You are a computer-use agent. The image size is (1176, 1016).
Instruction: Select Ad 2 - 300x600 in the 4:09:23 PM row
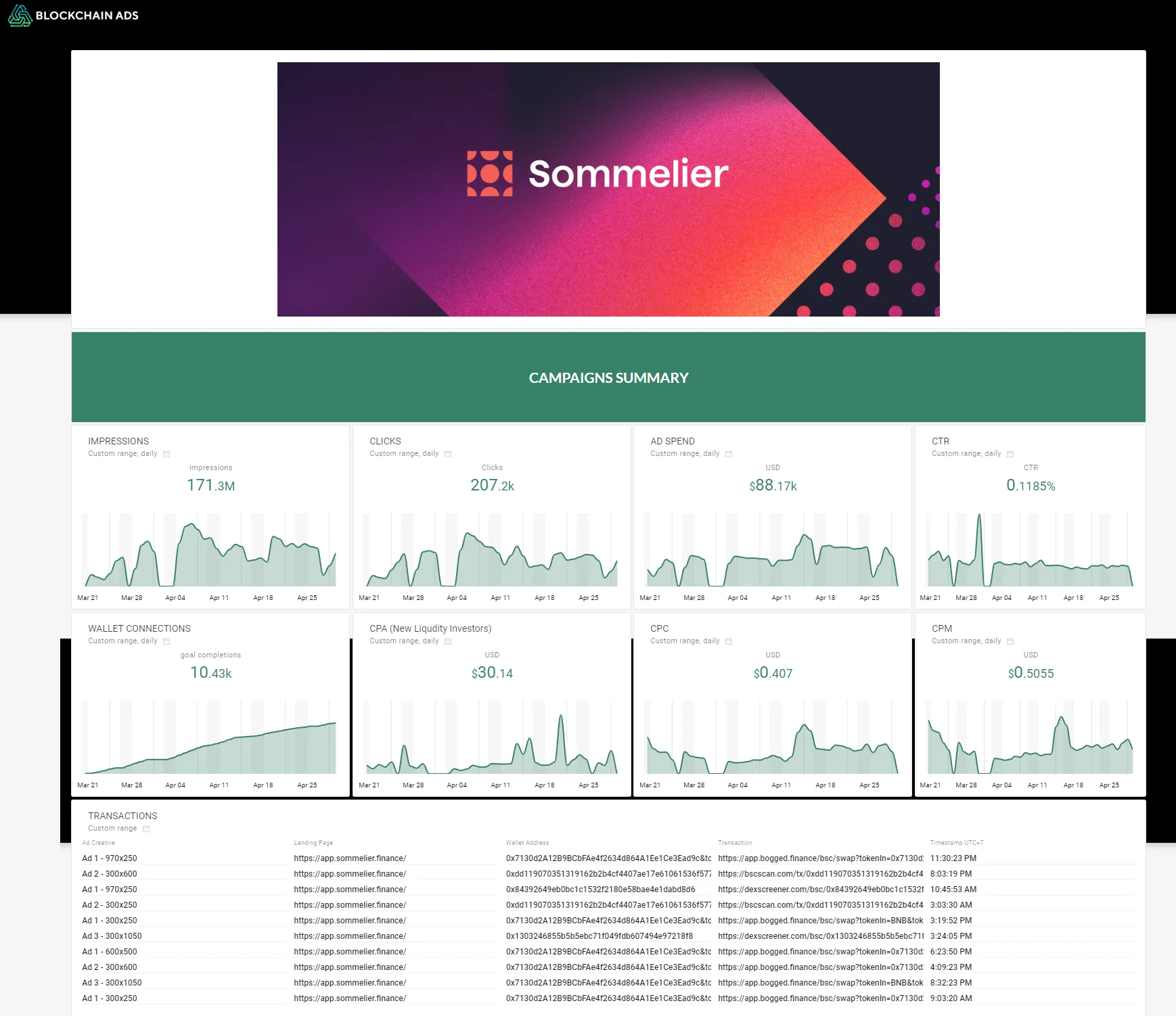pyautogui.click(x=110, y=967)
